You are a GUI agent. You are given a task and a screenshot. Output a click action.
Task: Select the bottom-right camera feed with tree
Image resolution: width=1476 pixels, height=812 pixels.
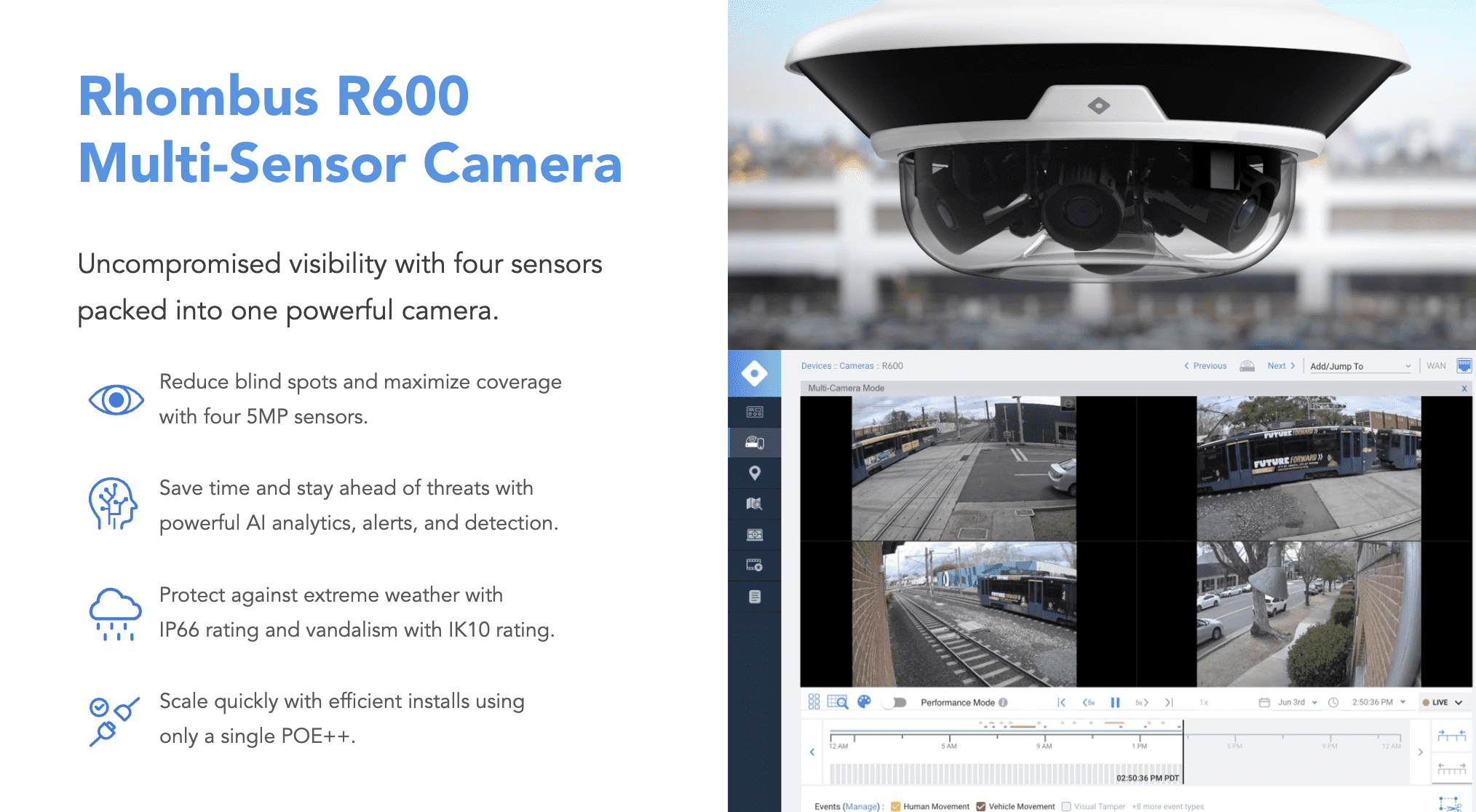coord(1309,614)
